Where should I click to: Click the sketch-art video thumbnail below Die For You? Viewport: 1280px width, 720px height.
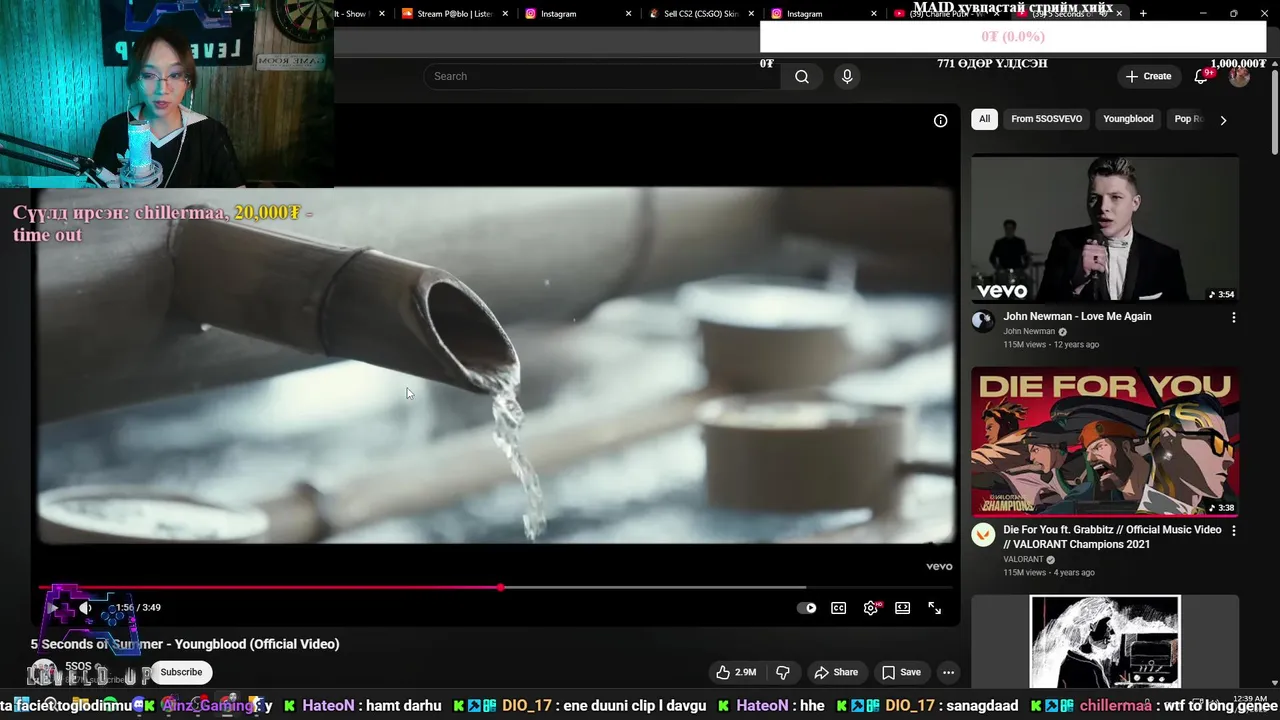point(1105,642)
